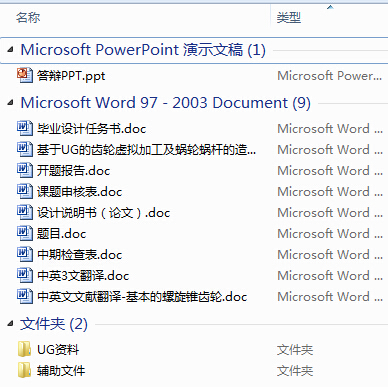The width and height of the screenshot is (388, 387).
Task: Click the Word icon of 课题申核表.doc
Action: (25, 191)
